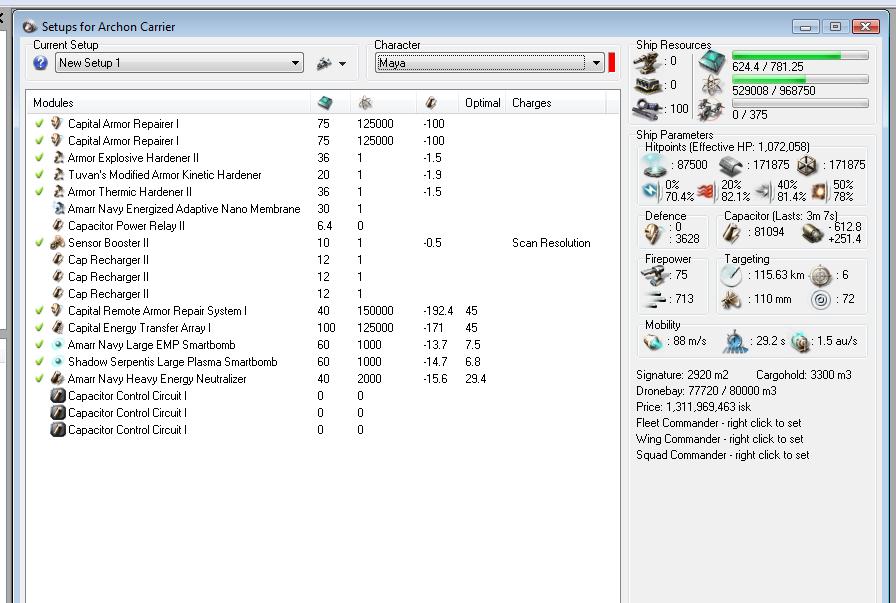Click the targeting range icon at 115.63 km
Screen dimensions: 896x603
[x=731, y=275]
